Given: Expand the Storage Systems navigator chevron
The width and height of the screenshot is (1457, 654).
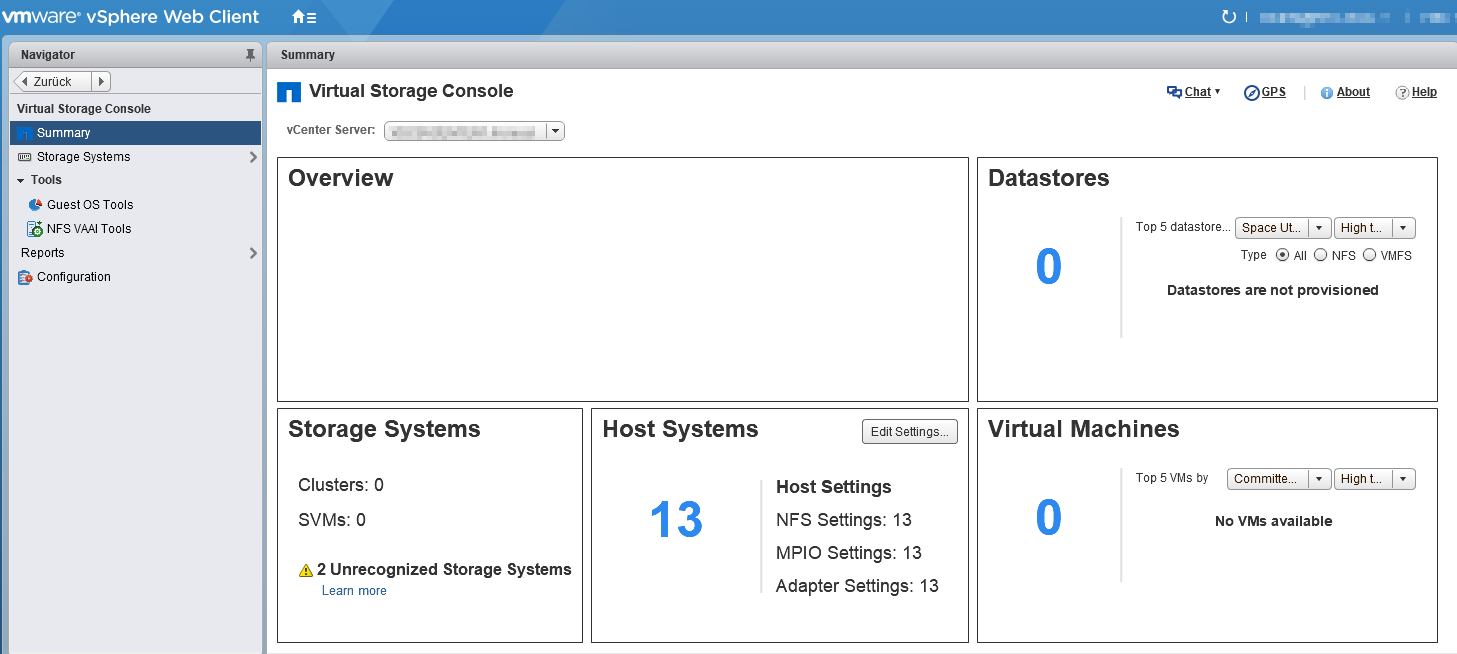Looking at the screenshot, I should [x=253, y=157].
